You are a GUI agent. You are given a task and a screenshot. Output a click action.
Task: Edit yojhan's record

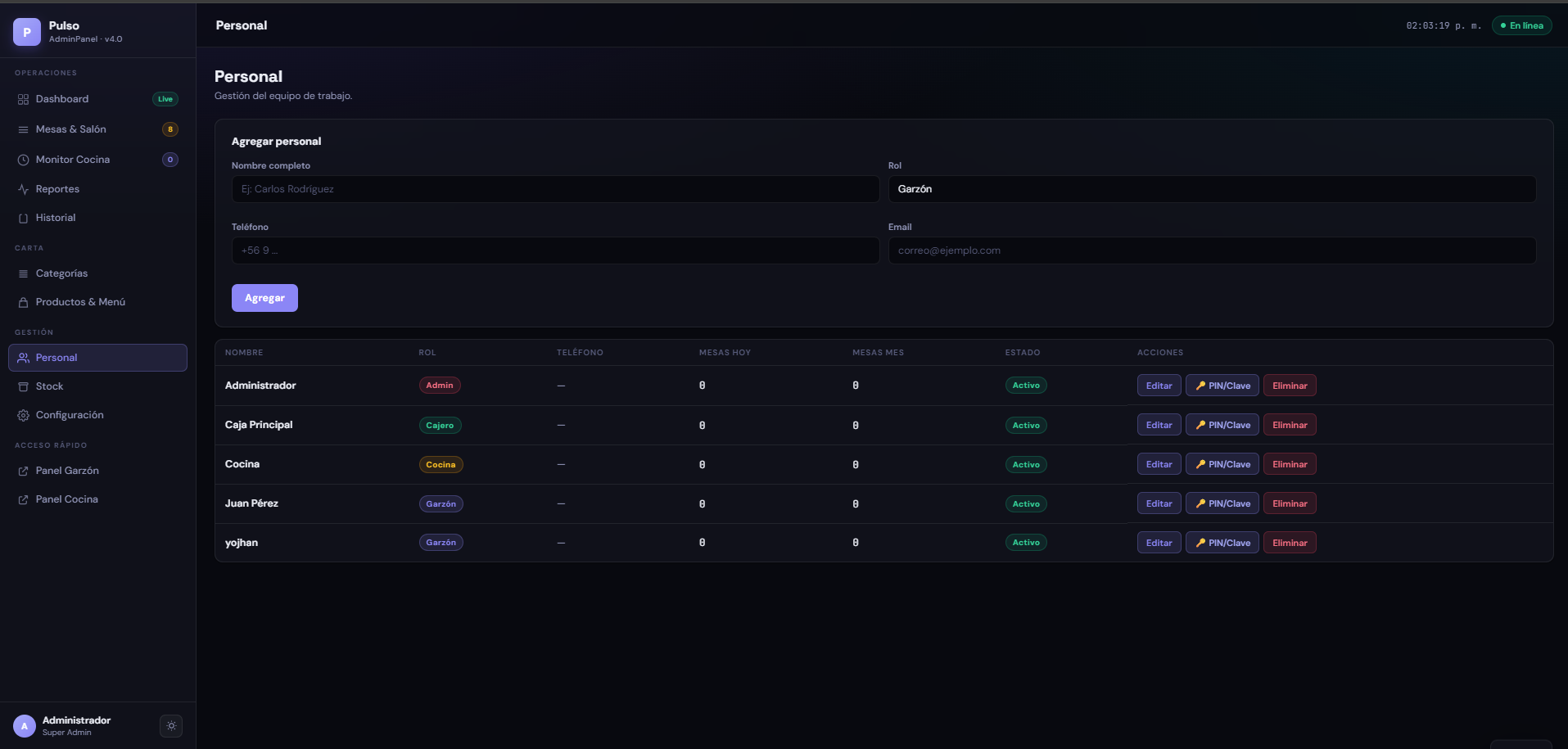(1159, 543)
